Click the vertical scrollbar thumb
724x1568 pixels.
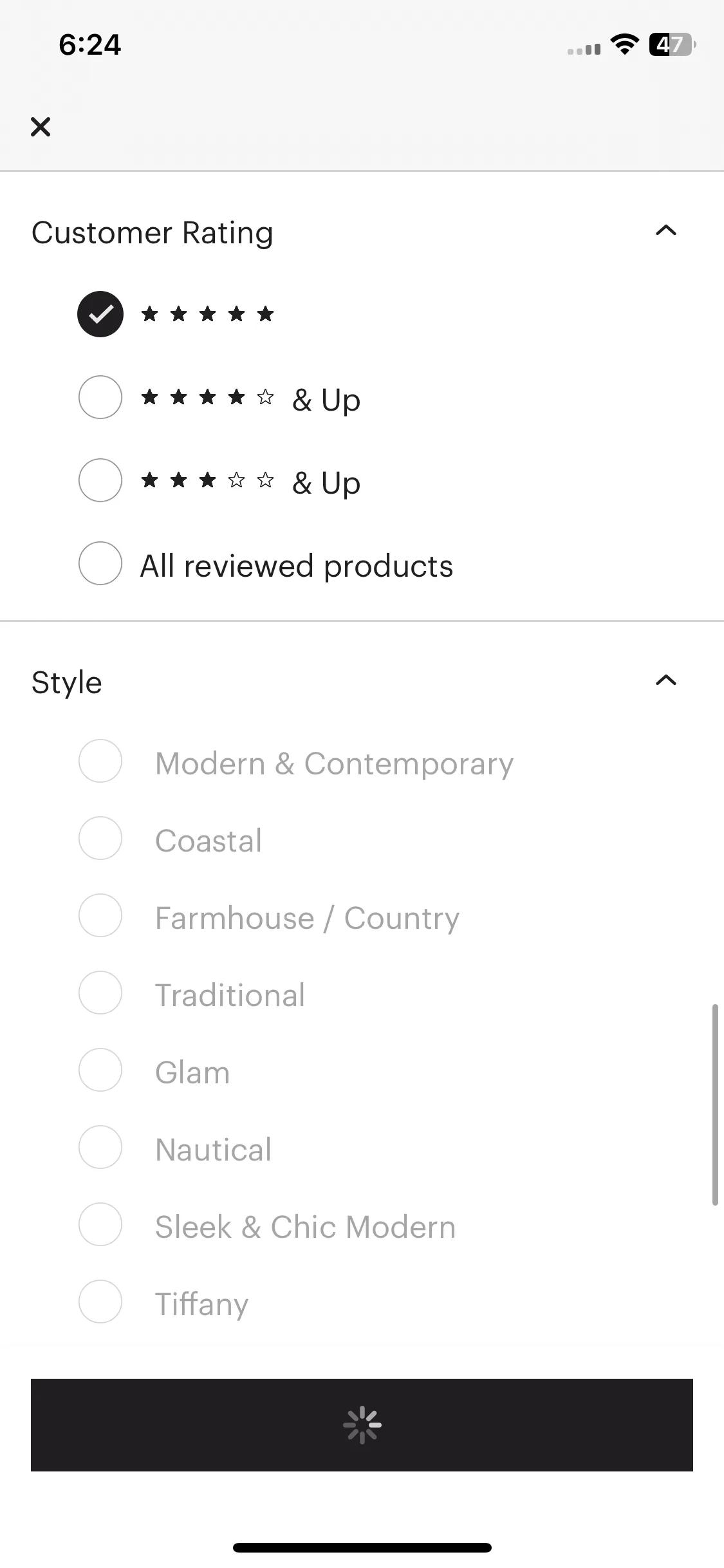click(x=714, y=1105)
